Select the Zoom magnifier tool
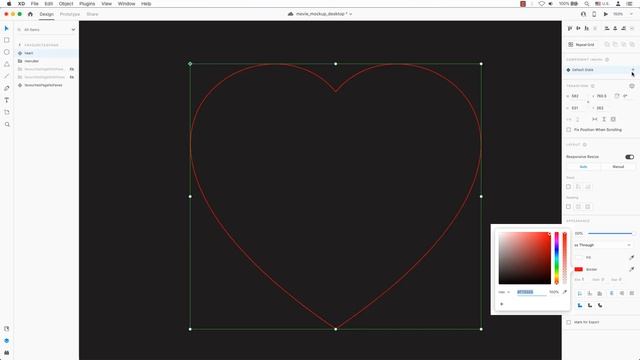This screenshot has width=640, height=360. click(x=7, y=124)
